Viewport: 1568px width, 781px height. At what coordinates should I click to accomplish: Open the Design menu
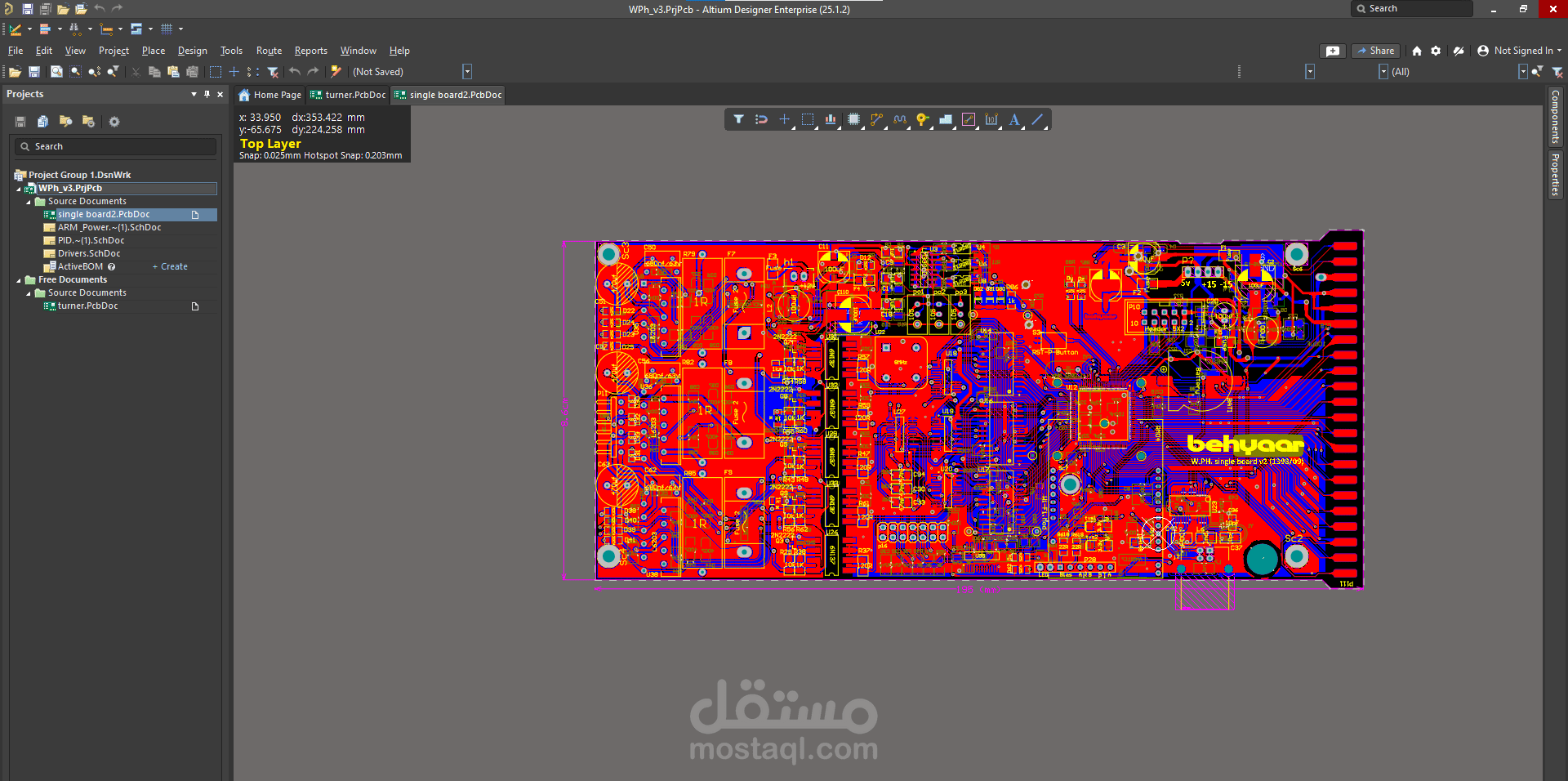tap(193, 51)
